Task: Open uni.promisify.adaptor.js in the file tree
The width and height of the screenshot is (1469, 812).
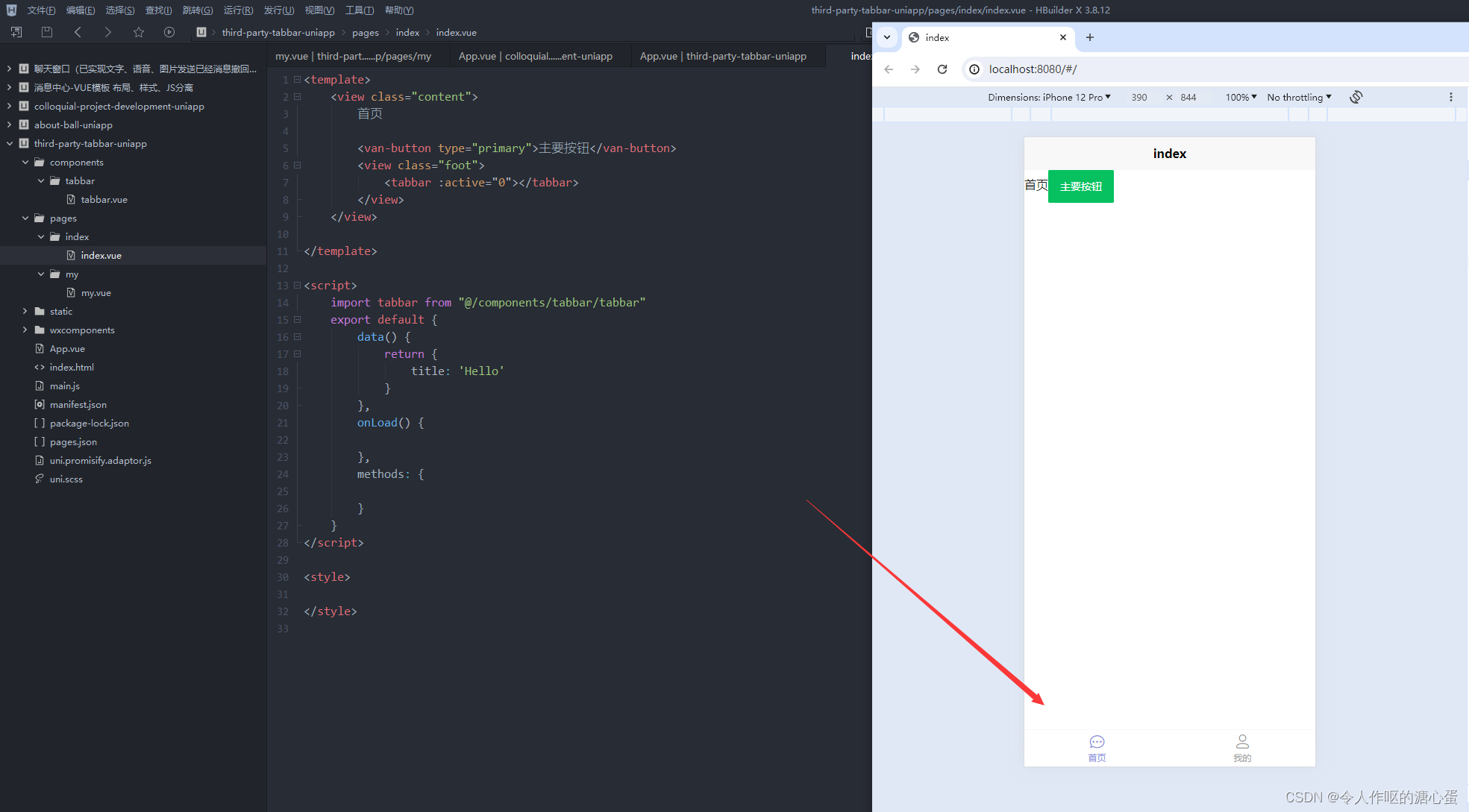Action: click(x=100, y=460)
